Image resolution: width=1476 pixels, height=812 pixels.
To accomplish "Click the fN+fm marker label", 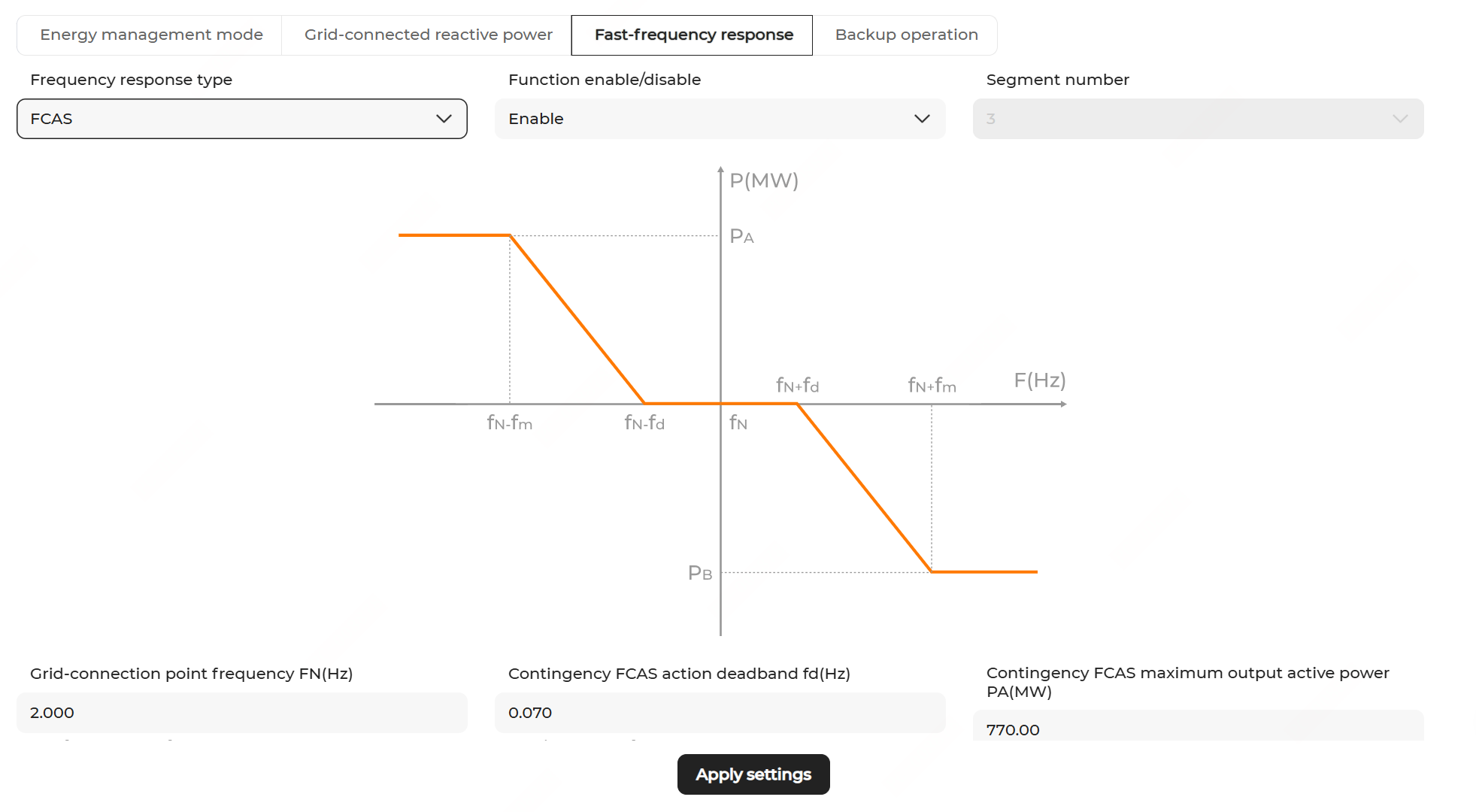I will point(932,386).
